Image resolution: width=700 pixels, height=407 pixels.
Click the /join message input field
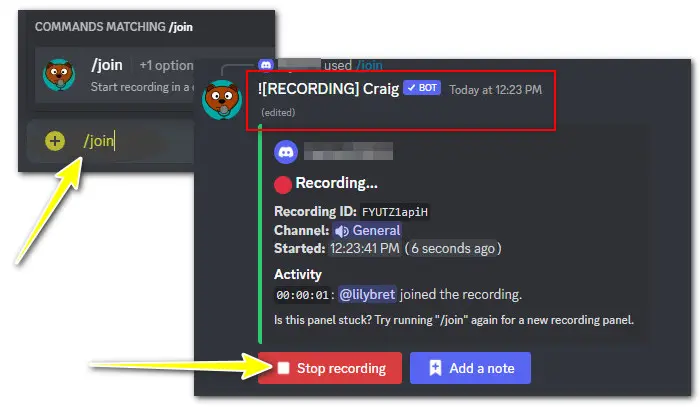(111, 141)
